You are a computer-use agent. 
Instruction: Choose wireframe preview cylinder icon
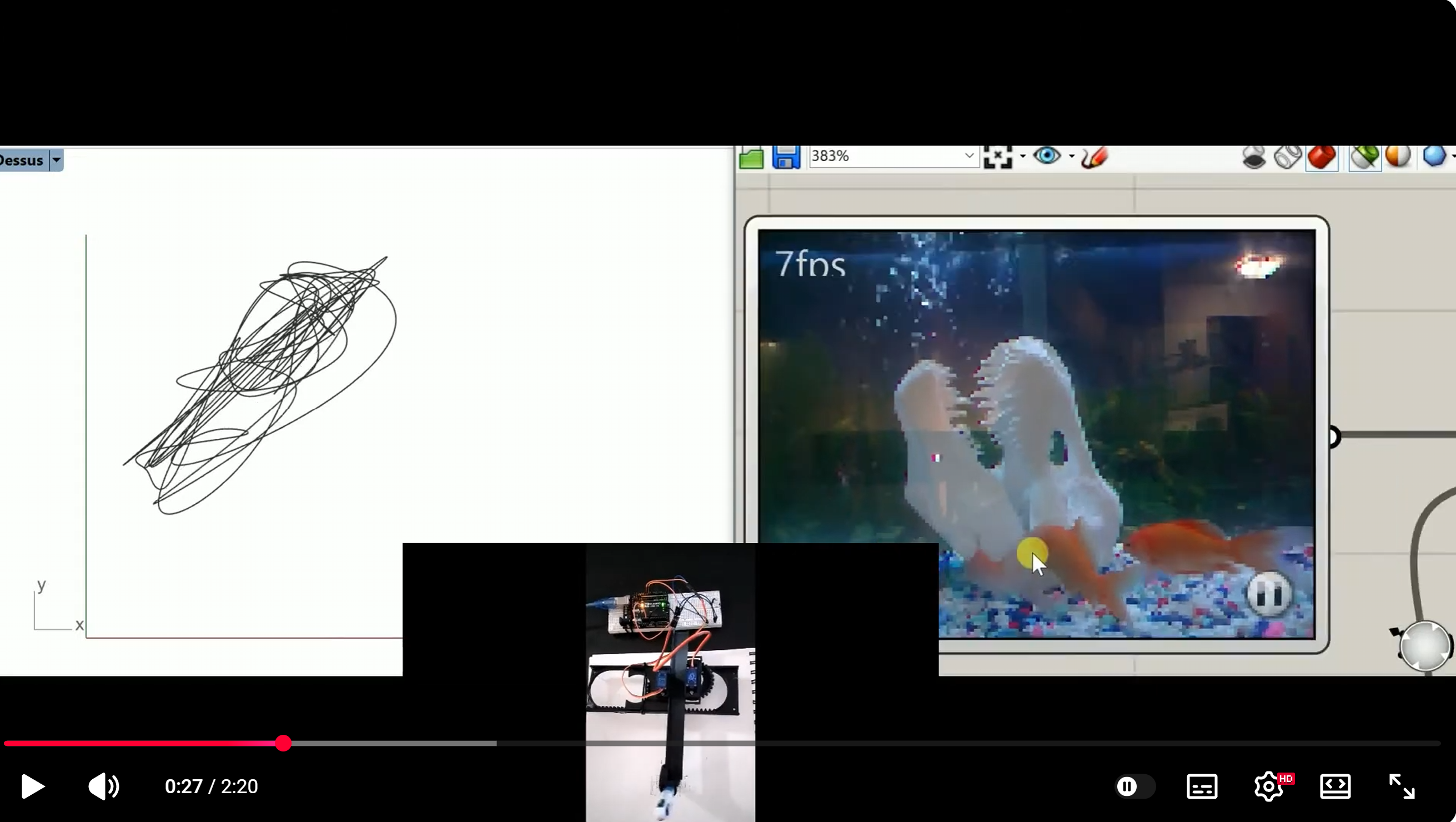pos(1288,157)
